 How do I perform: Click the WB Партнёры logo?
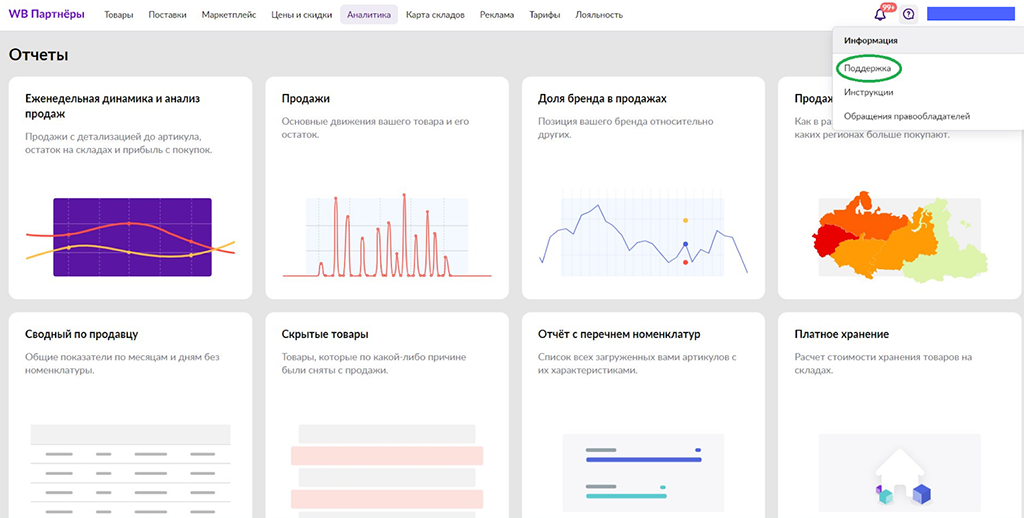tap(46, 14)
